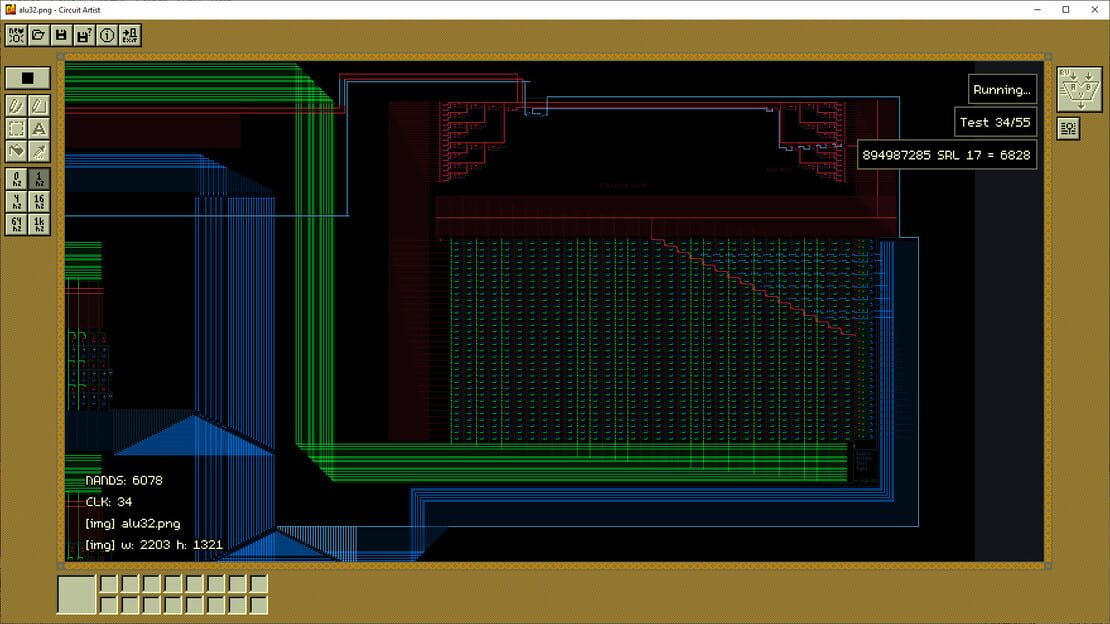Select the color picker eyedropper tool

click(39, 151)
